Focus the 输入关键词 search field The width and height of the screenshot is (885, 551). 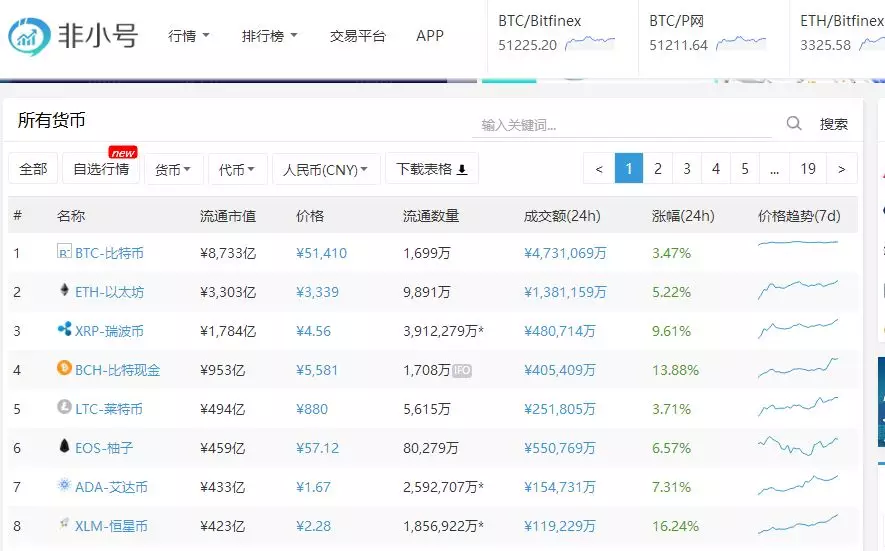coord(622,125)
